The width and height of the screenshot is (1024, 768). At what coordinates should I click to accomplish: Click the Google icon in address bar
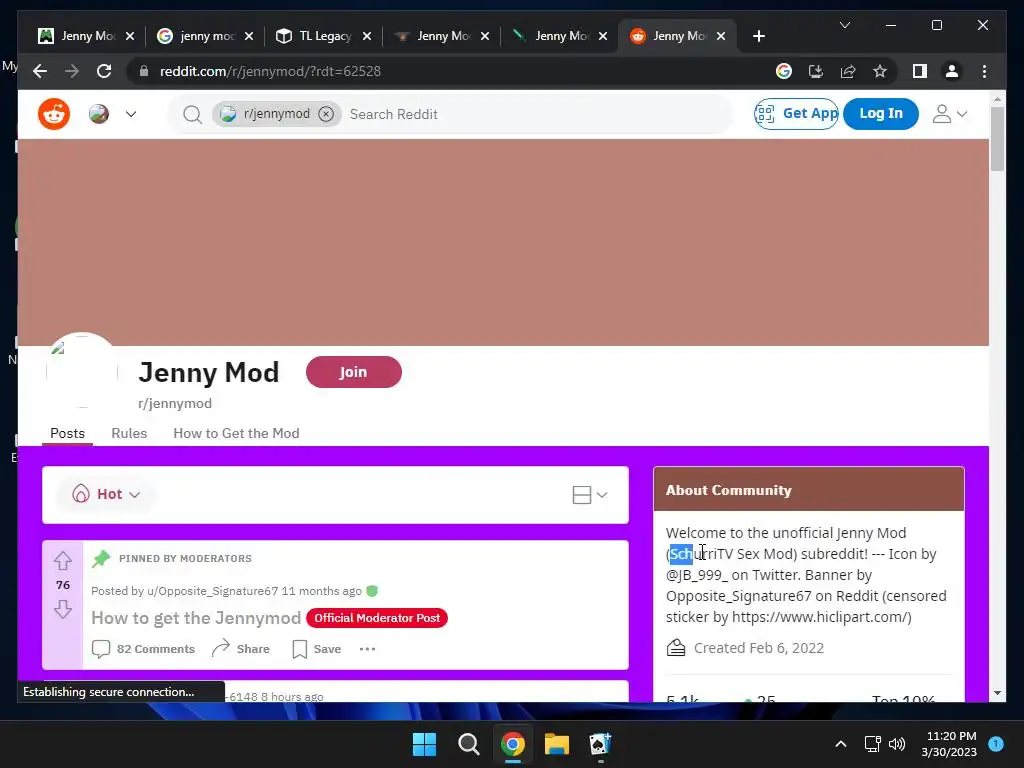click(784, 71)
